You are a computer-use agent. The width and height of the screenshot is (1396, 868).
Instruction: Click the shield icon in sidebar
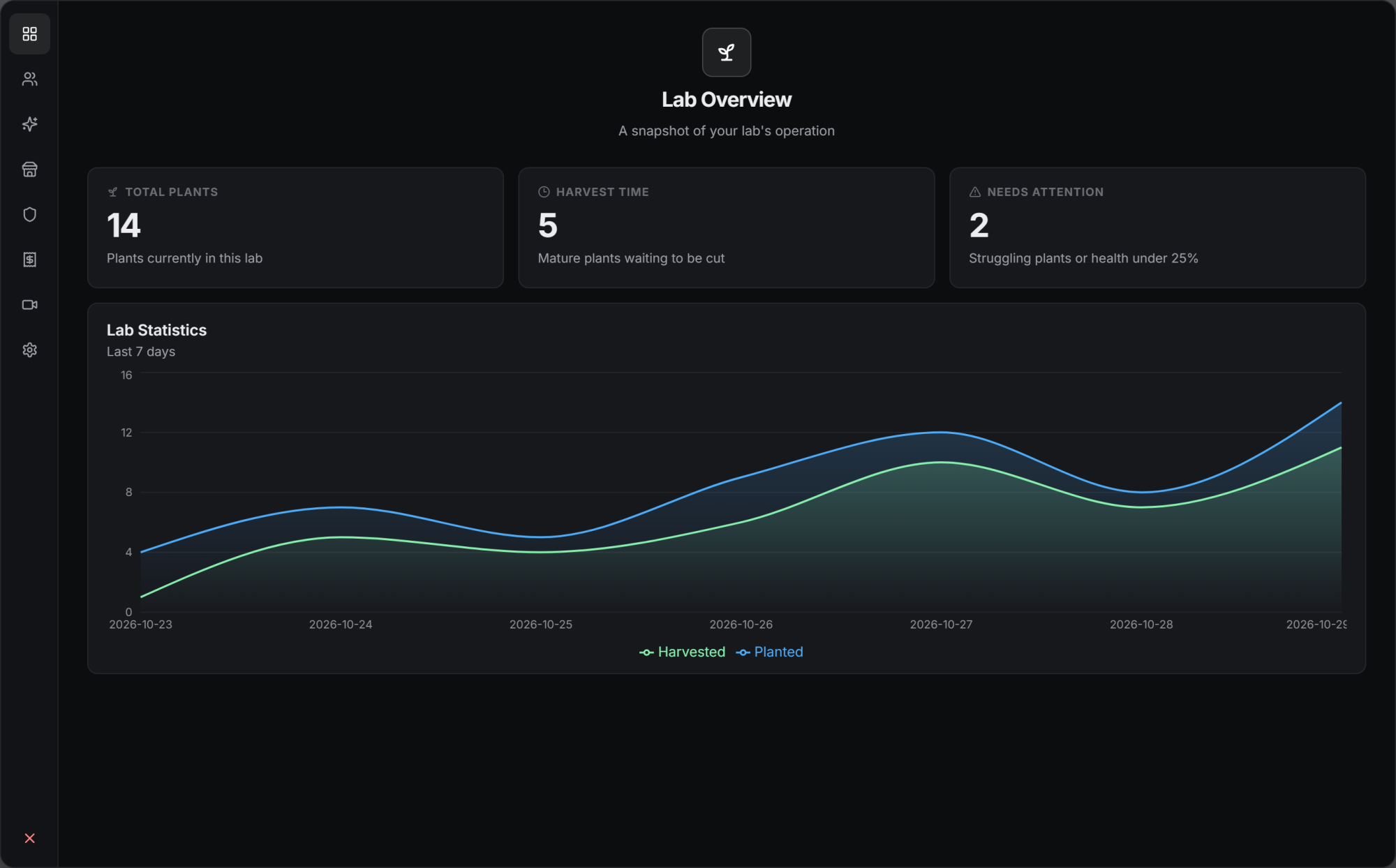click(x=29, y=214)
